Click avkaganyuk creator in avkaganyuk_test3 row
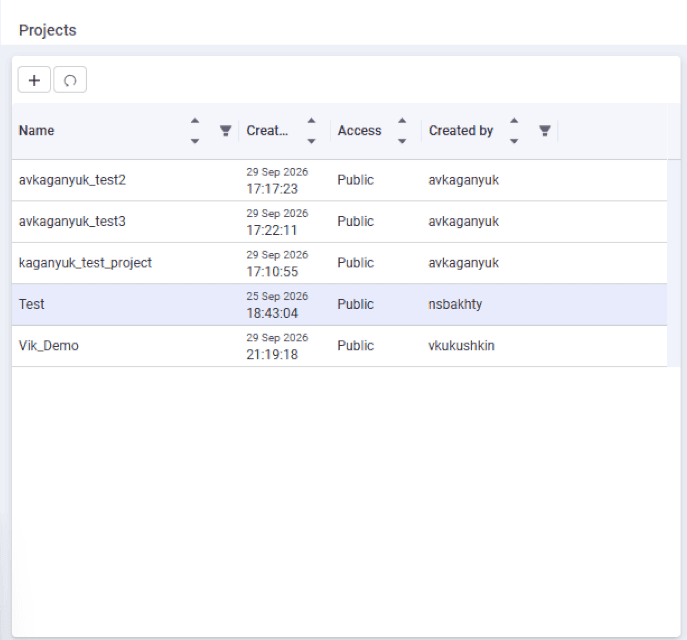Image resolution: width=687 pixels, height=640 pixels. point(464,222)
